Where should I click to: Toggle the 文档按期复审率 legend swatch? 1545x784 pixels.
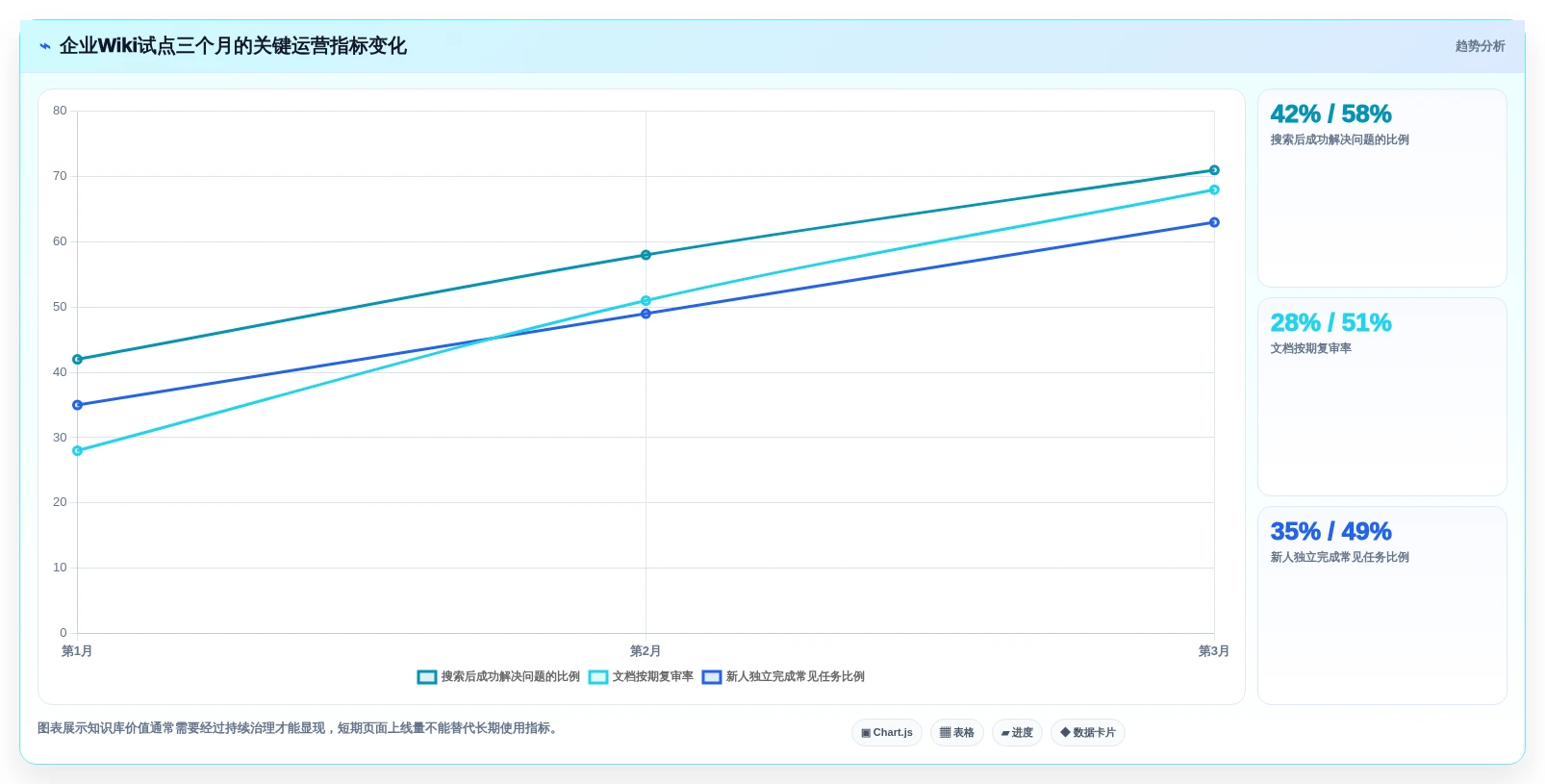[x=598, y=677]
